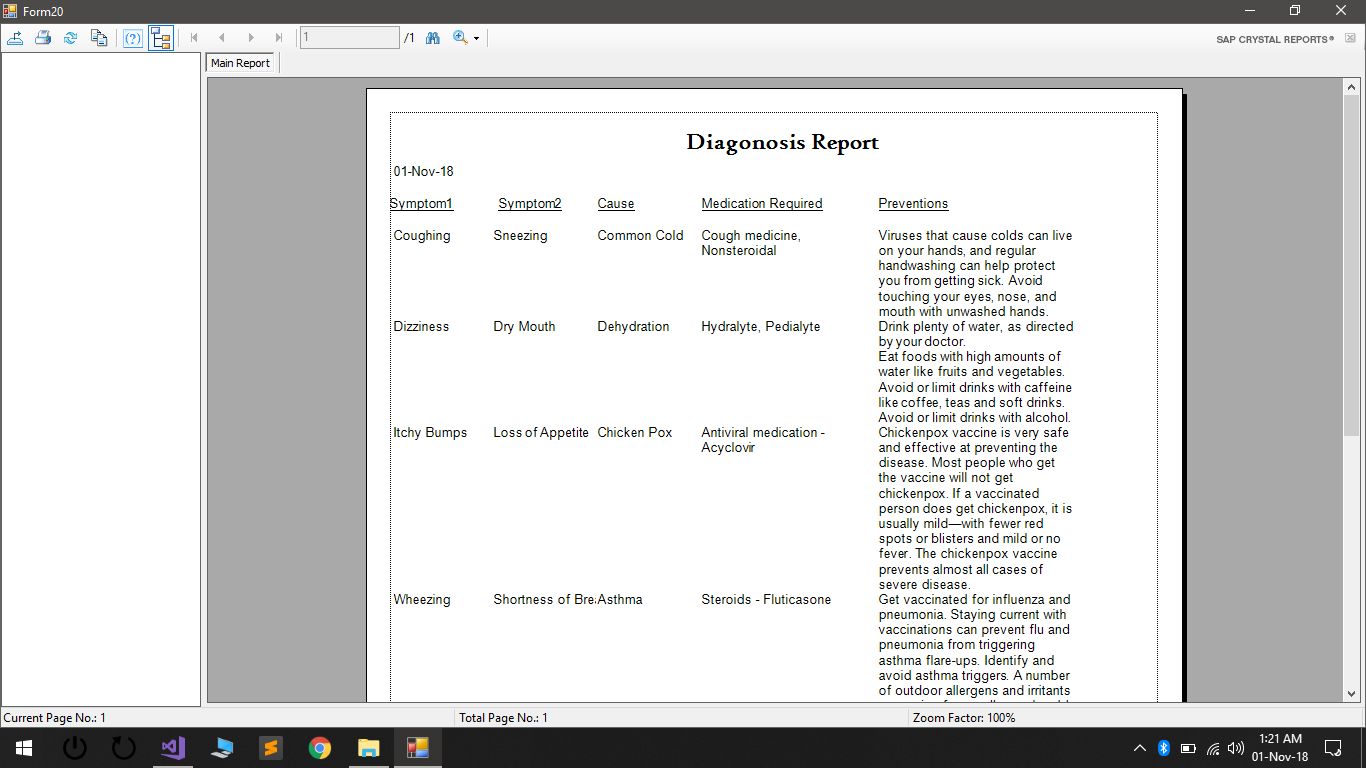Click the Coughing symptom cell
This screenshot has width=1366, height=768.
[x=422, y=236]
